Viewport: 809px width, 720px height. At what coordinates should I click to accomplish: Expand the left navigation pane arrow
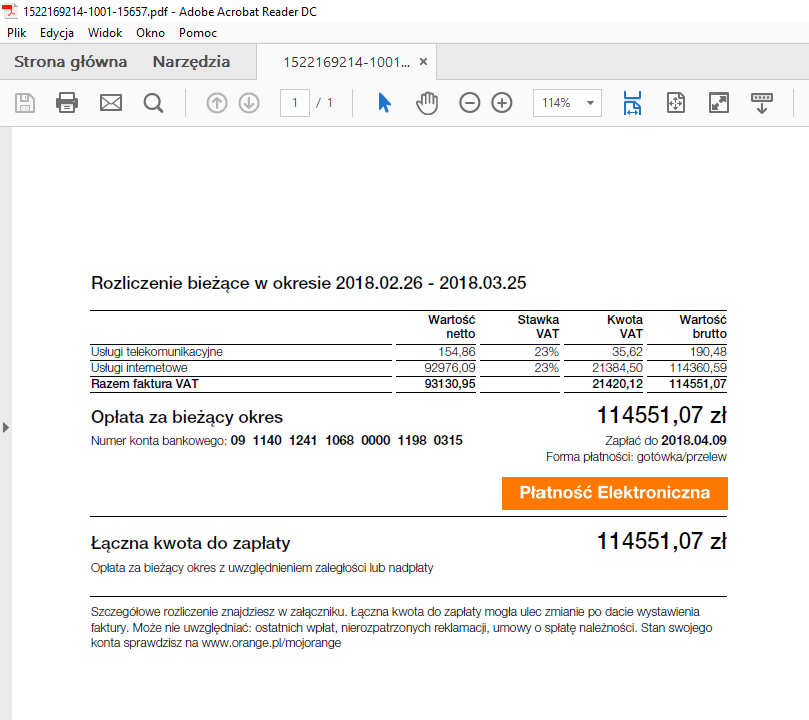pyautogui.click(x=5, y=427)
